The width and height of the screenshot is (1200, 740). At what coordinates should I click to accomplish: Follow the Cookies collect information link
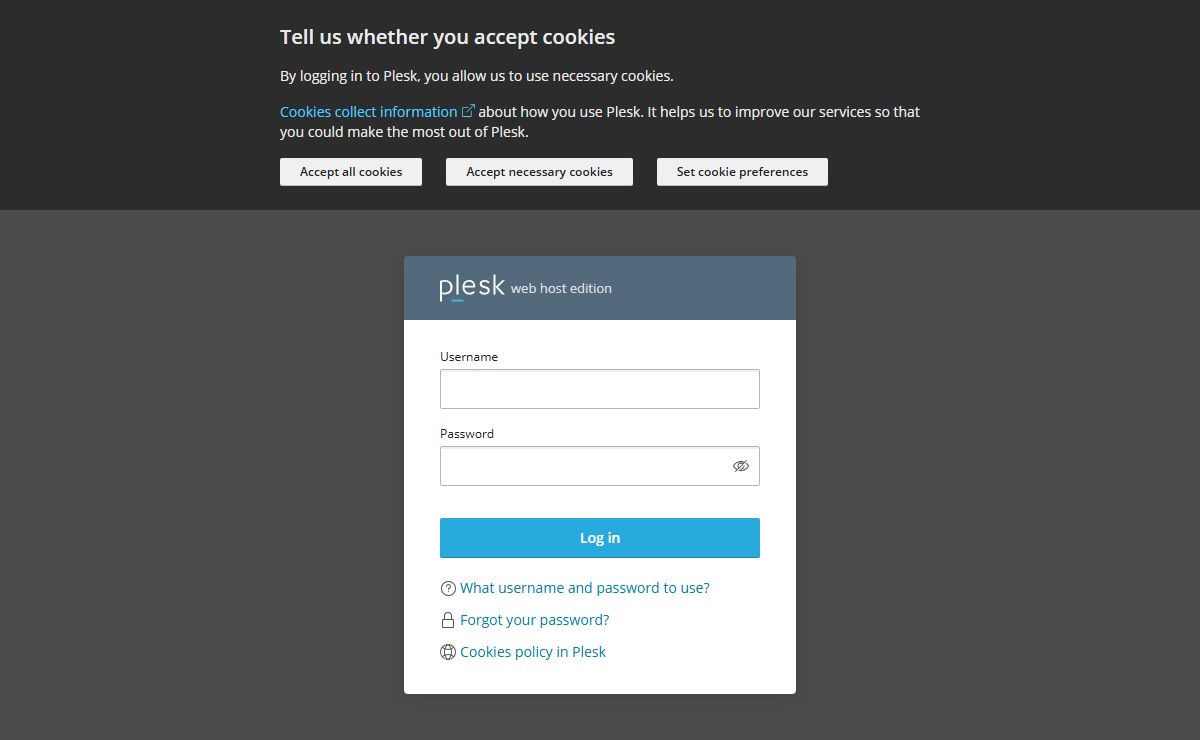(x=368, y=112)
